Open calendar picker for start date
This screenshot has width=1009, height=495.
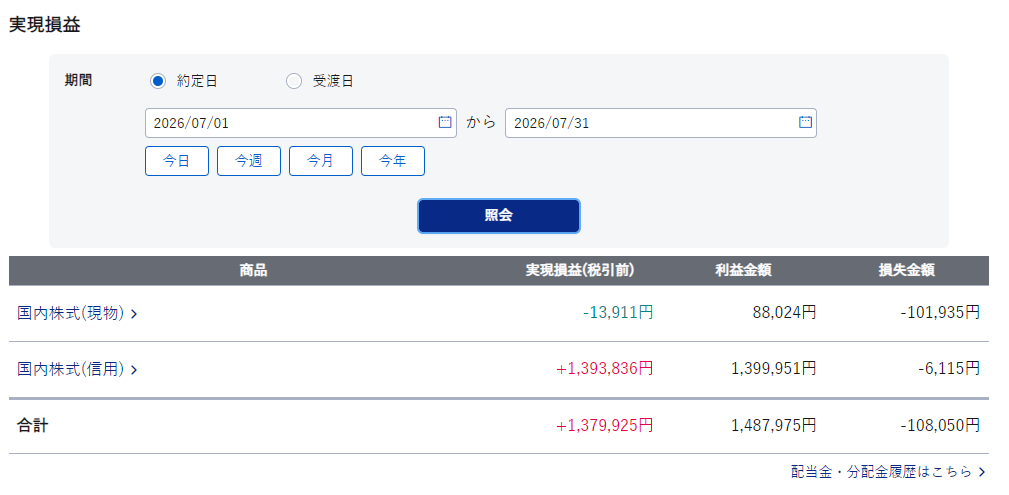tap(445, 122)
